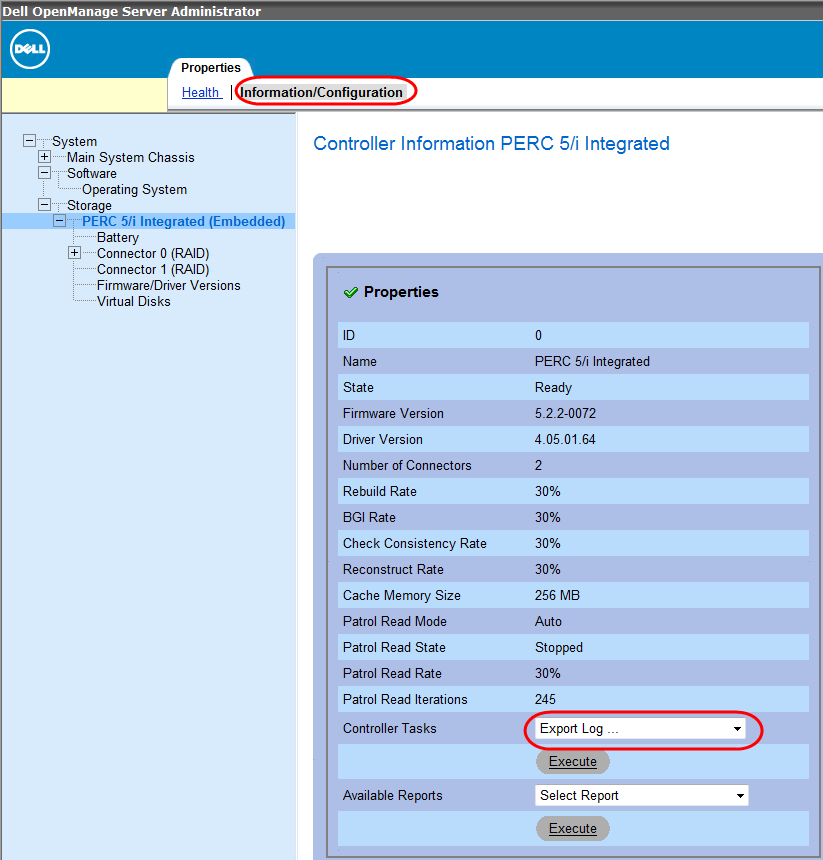This screenshot has width=823, height=860.
Task: Select Main System Chassis in tree
Action: (130, 157)
